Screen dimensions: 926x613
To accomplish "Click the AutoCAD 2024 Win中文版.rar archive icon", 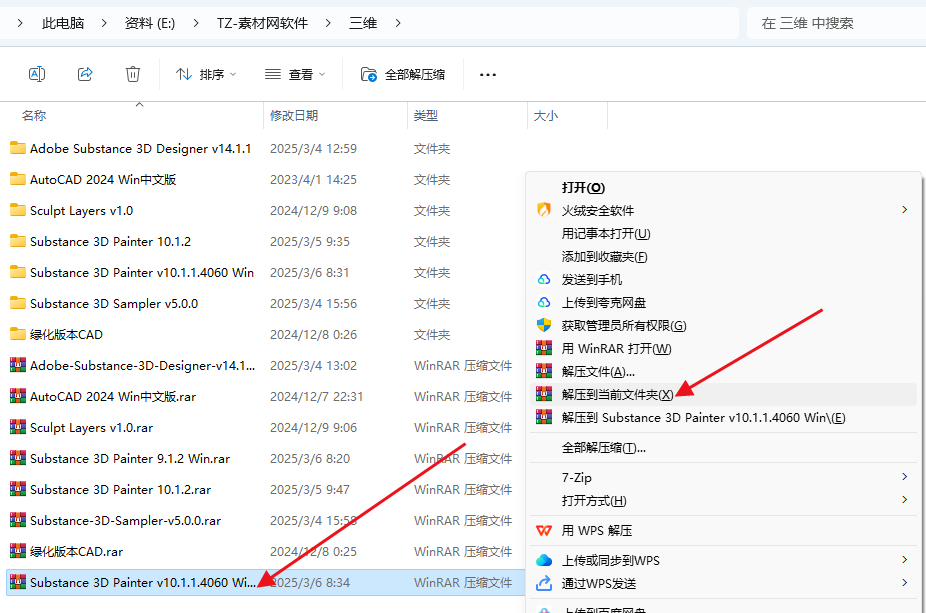I will point(18,396).
